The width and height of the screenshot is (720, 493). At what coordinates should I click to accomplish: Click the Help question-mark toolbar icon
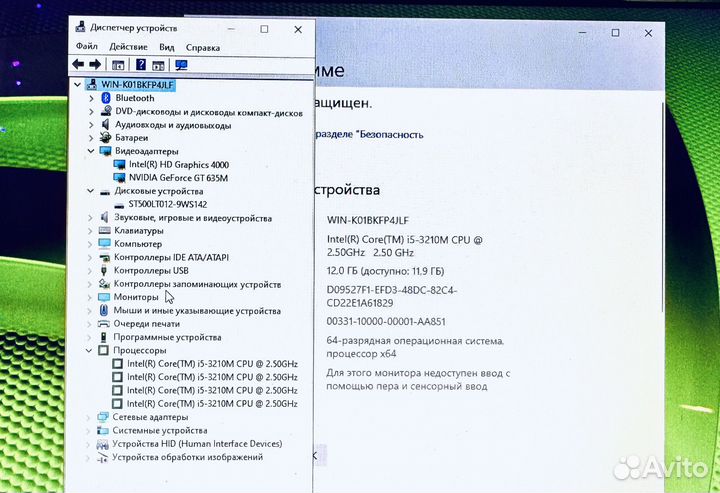click(x=141, y=65)
